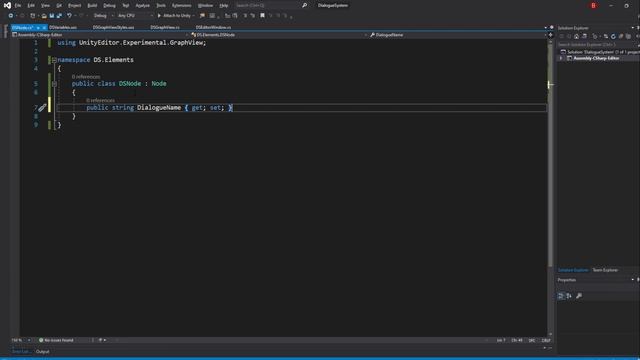Image resolution: width=640 pixels, height=360 pixels.
Task: Click the Navigate Backward toolbar icon
Action: click(11, 16)
